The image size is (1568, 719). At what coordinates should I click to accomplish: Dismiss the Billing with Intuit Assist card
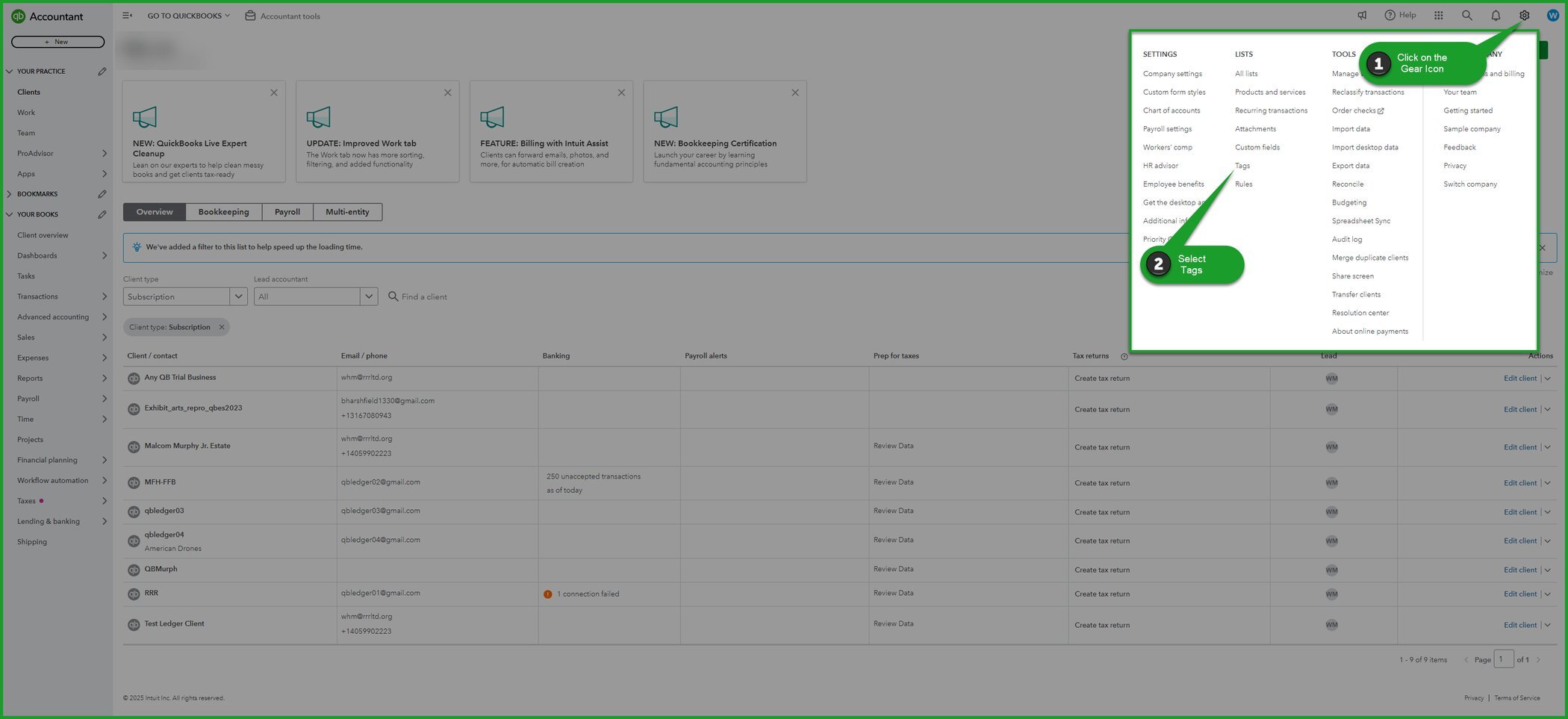coord(621,93)
